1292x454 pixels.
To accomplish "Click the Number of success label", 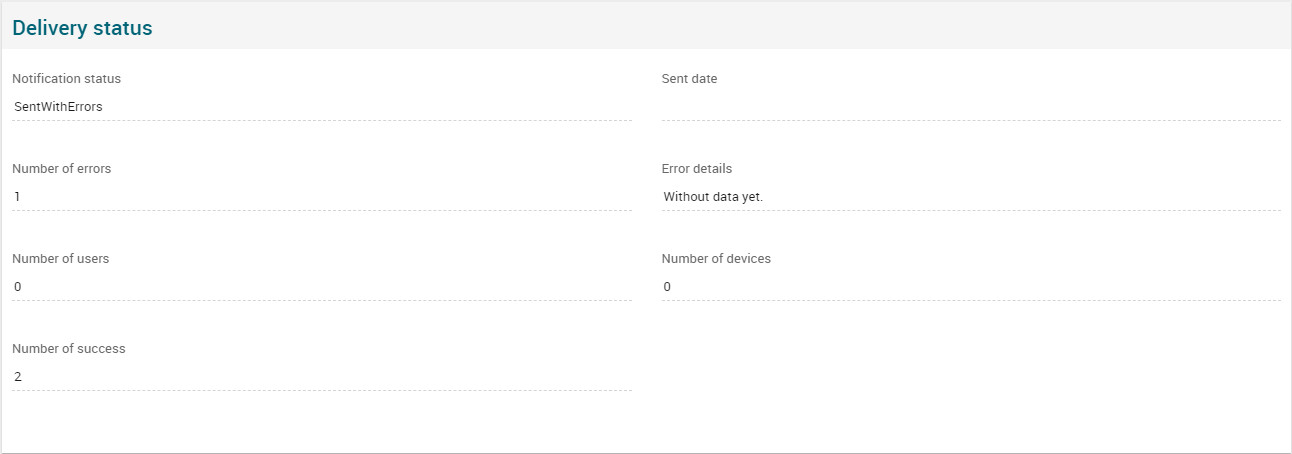I will coord(68,348).
